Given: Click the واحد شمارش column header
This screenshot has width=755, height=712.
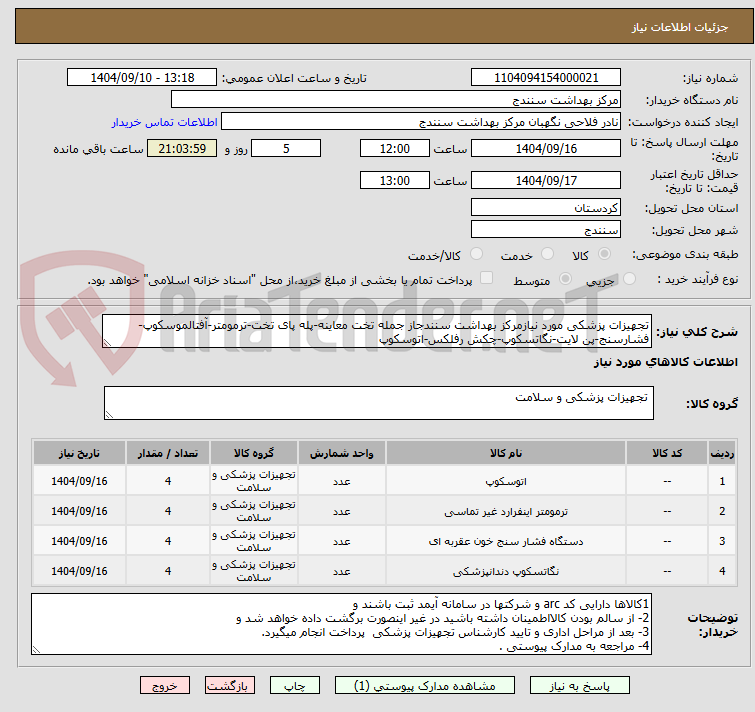Looking at the screenshot, I should 341,453.
